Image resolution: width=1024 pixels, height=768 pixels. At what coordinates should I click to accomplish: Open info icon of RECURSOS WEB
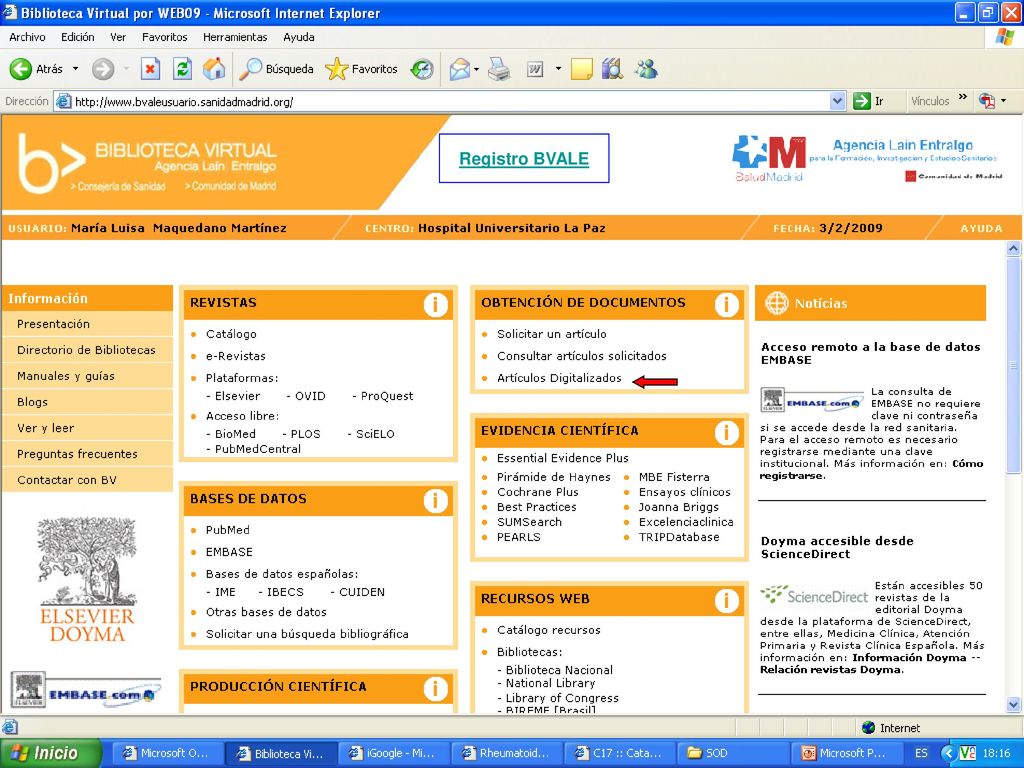click(x=727, y=600)
